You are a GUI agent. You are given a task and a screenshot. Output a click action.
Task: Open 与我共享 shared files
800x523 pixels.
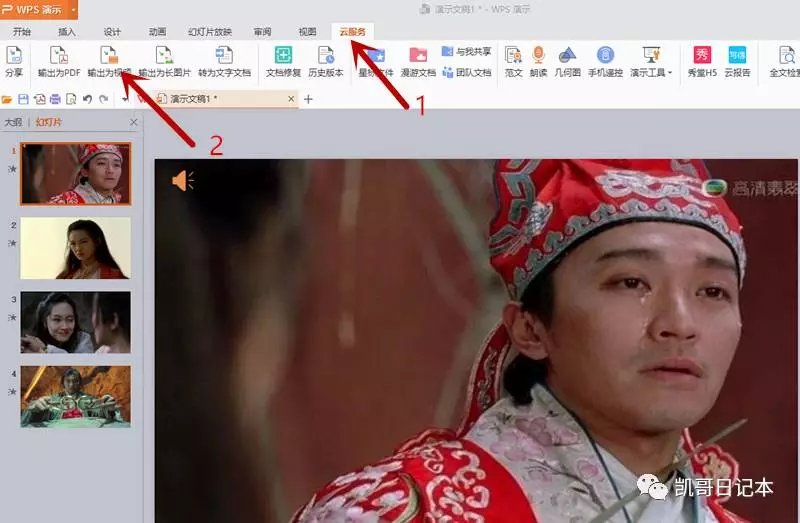point(466,52)
